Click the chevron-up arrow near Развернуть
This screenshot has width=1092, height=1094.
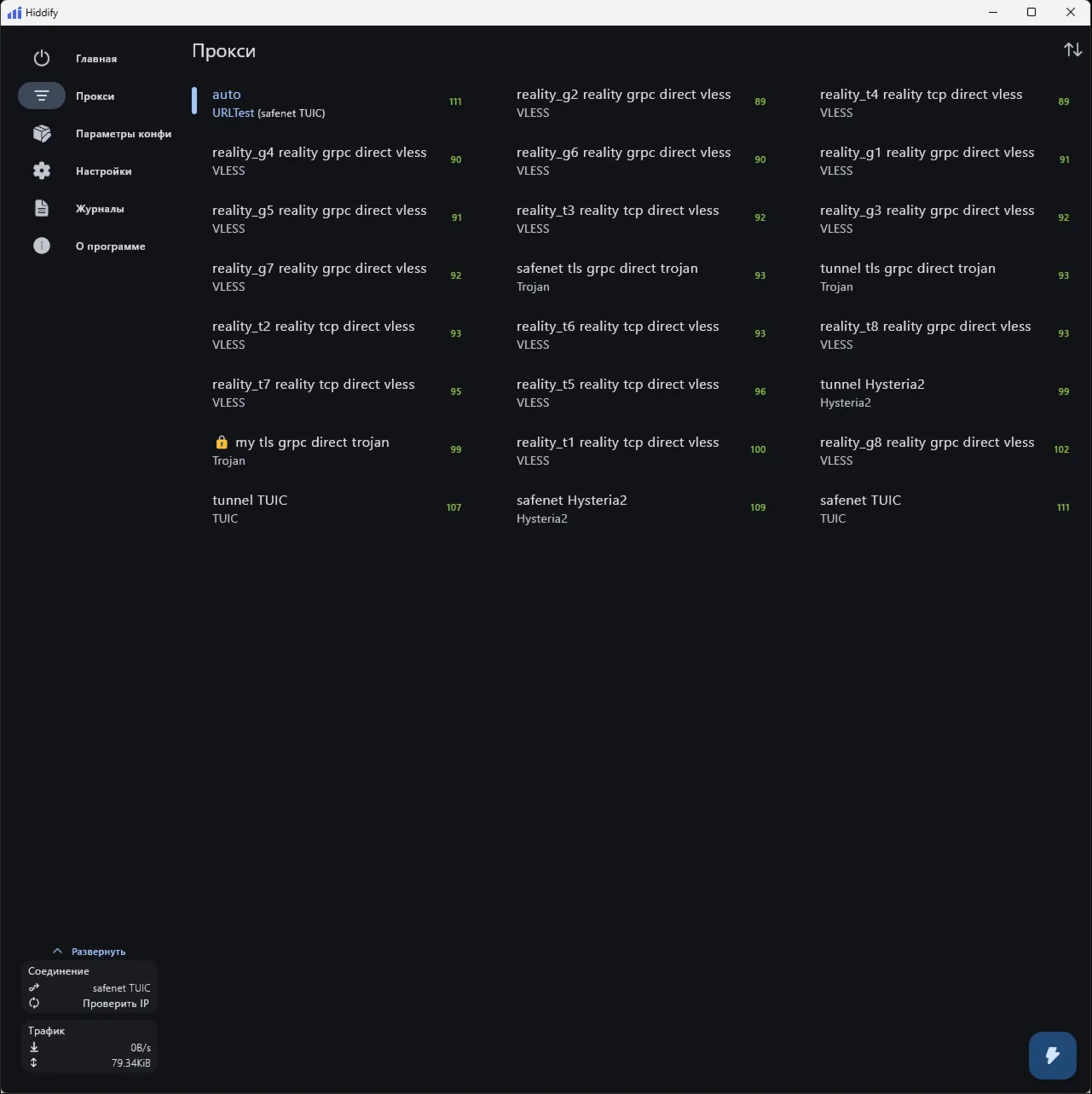coord(57,952)
